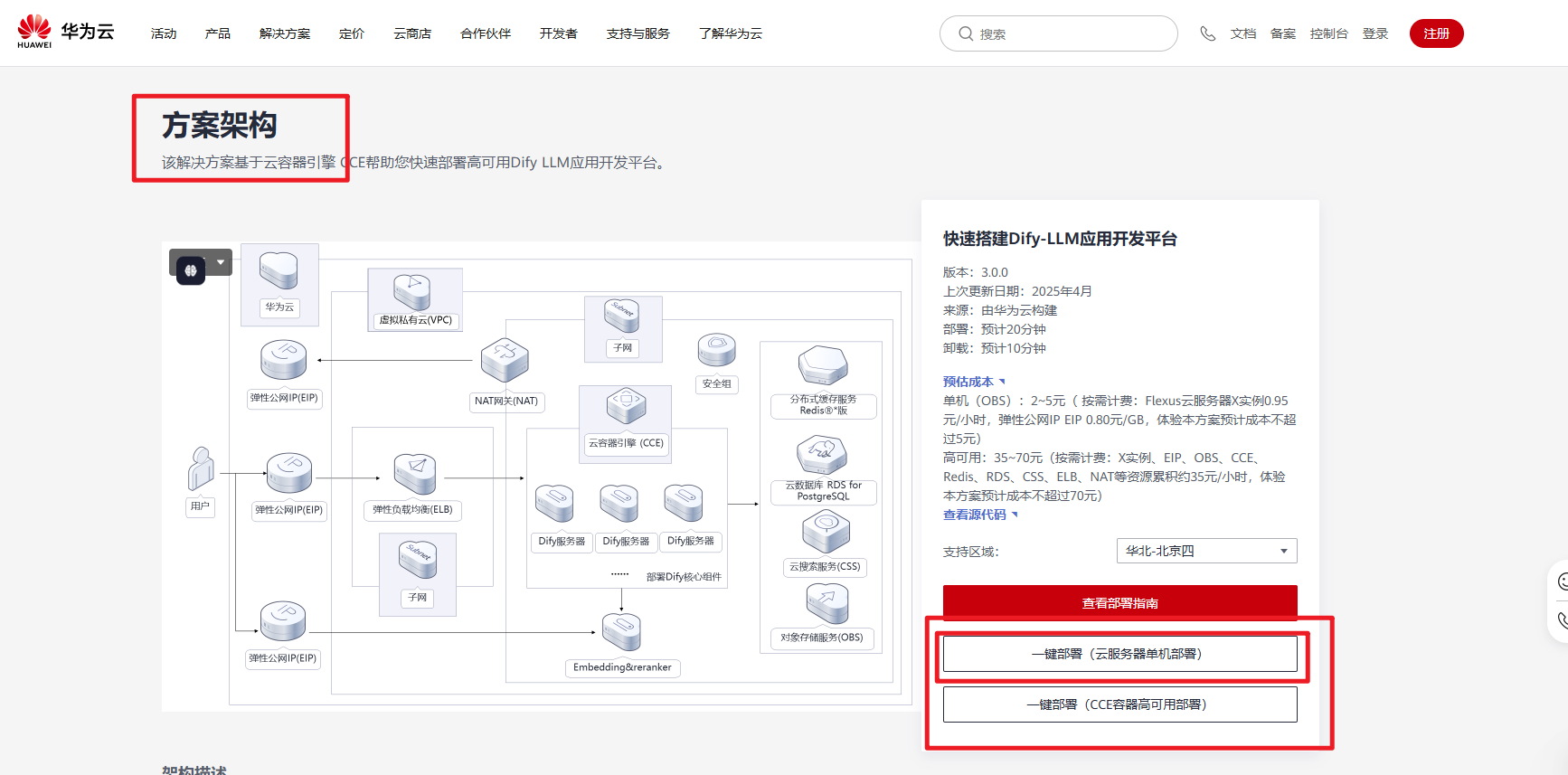
Task: Click the Huawei Cloud logo
Action: (66, 33)
